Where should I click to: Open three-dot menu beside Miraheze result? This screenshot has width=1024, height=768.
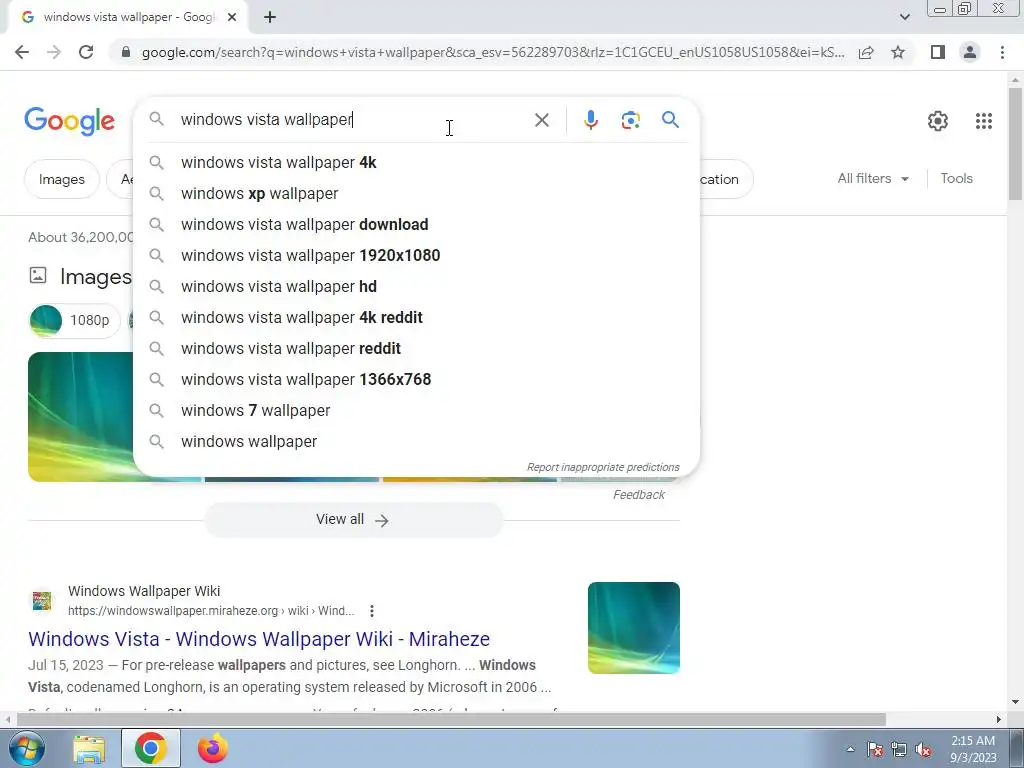tap(372, 611)
